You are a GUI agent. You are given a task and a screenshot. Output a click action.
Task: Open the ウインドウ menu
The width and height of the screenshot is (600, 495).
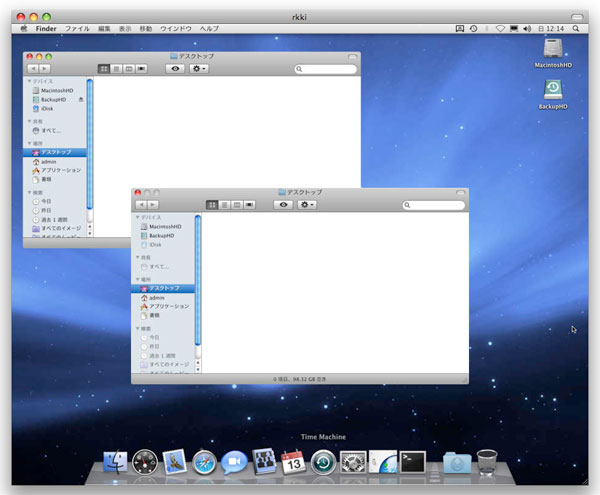176,29
